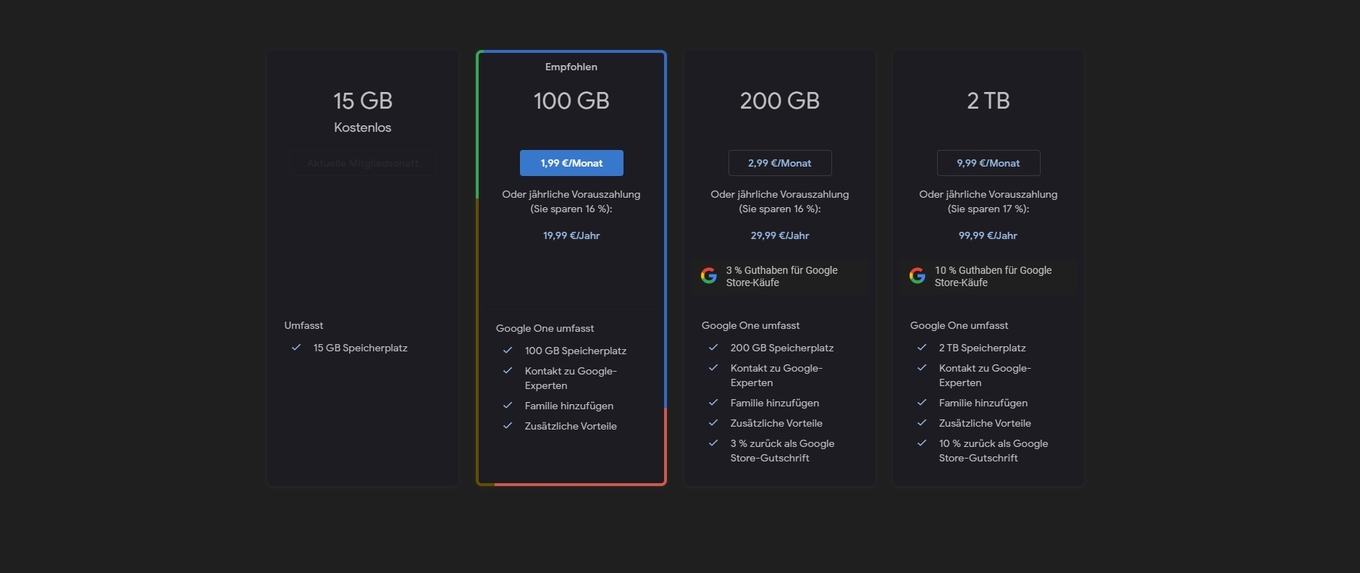Viewport: 1360px width, 573px height.
Task: Click Google logo beside 10 % Guthaben
Action: point(917,276)
